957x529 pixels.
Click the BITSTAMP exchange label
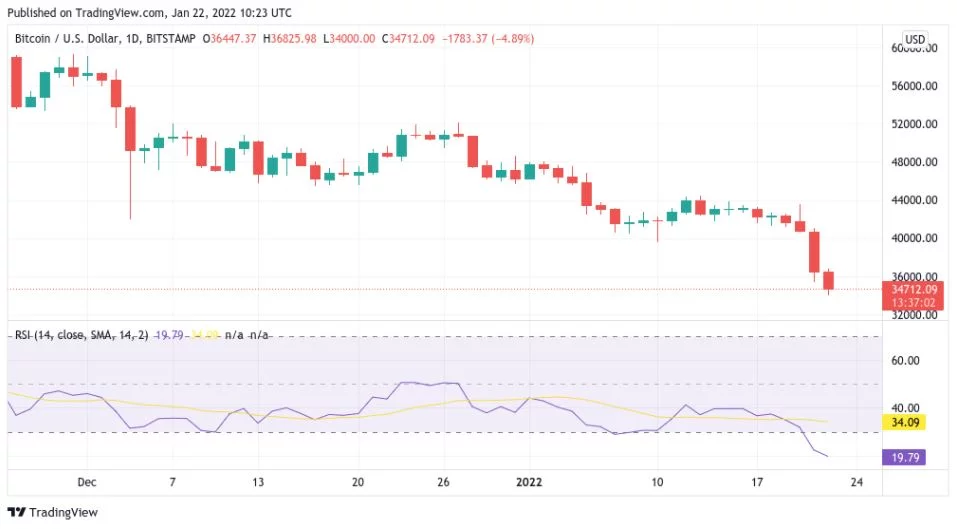[x=171, y=38]
